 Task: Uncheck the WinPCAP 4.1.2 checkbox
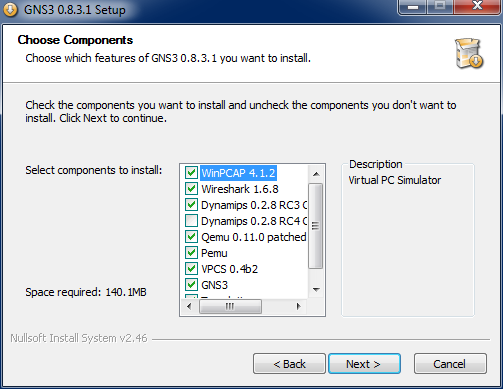[191, 173]
